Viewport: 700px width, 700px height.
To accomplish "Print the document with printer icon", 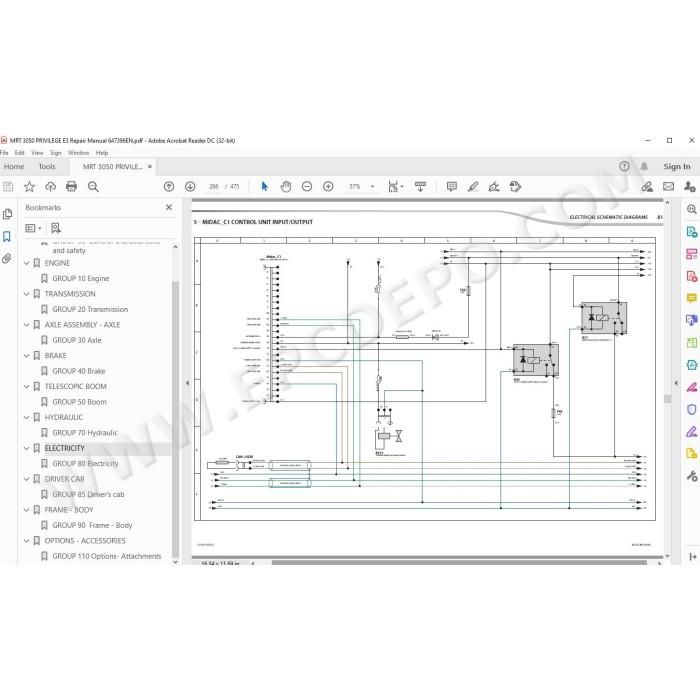I will point(71,187).
